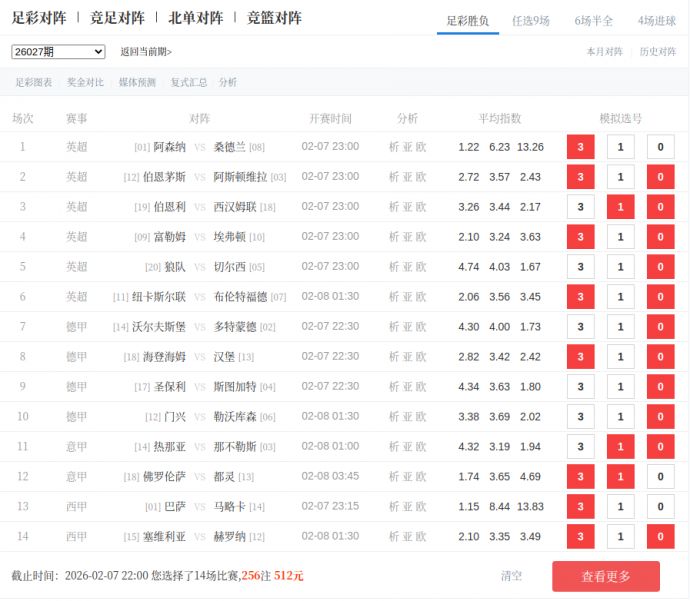Viewport: 690px width, 601px height.
Task: Open the 竞篮对阵 heading link
Action: tap(274, 18)
